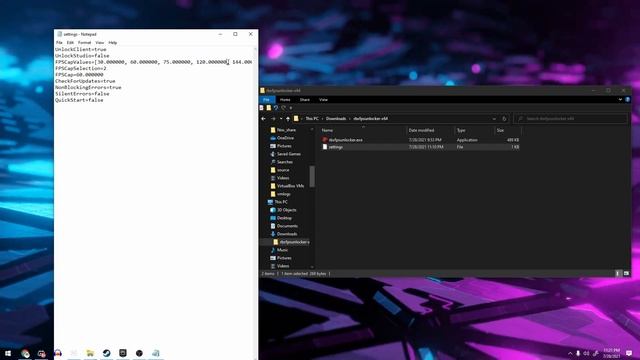Open the volume control in the tray
Screen dimensions: 640x360
[586, 353]
